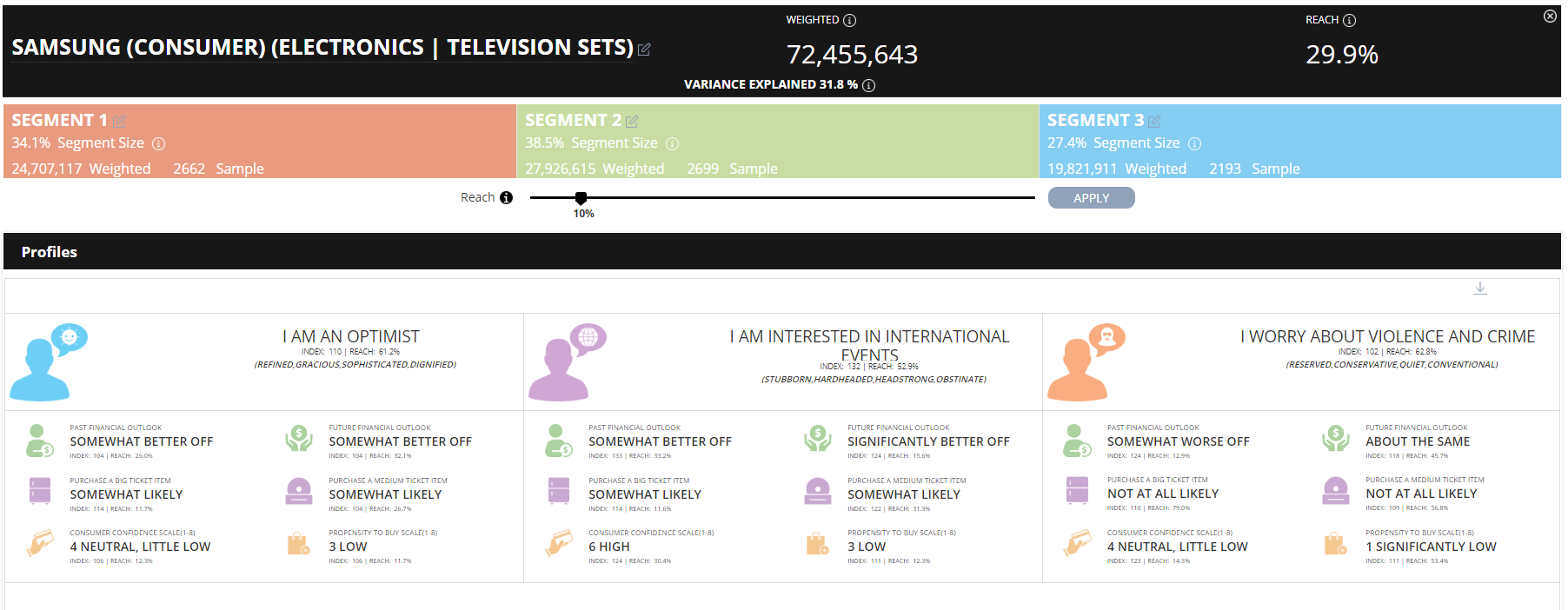Click the info icon beside the Reach slider
The width and height of the screenshot is (1568, 610).
[x=506, y=198]
